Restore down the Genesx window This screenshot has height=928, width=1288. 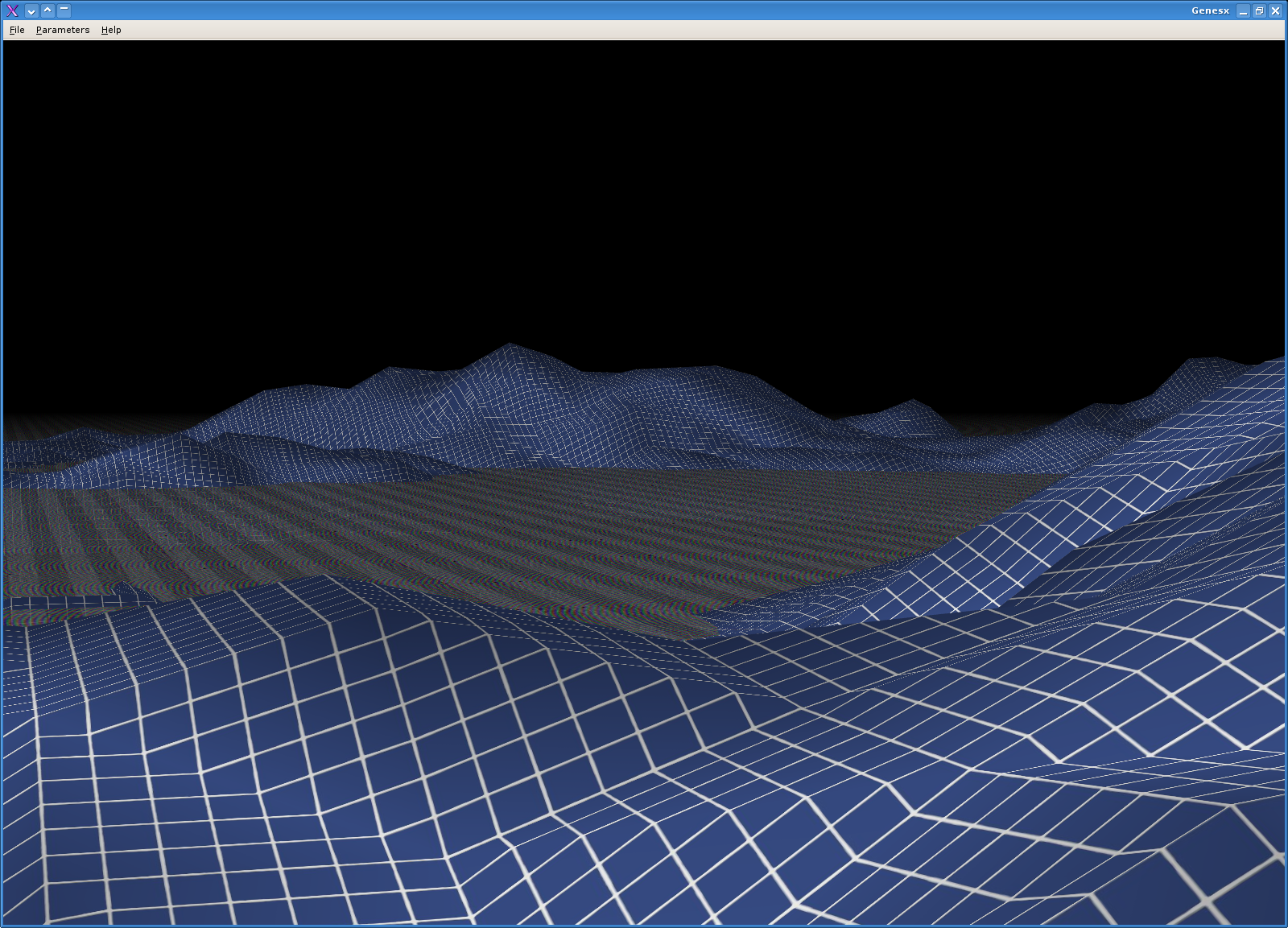click(1259, 10)
